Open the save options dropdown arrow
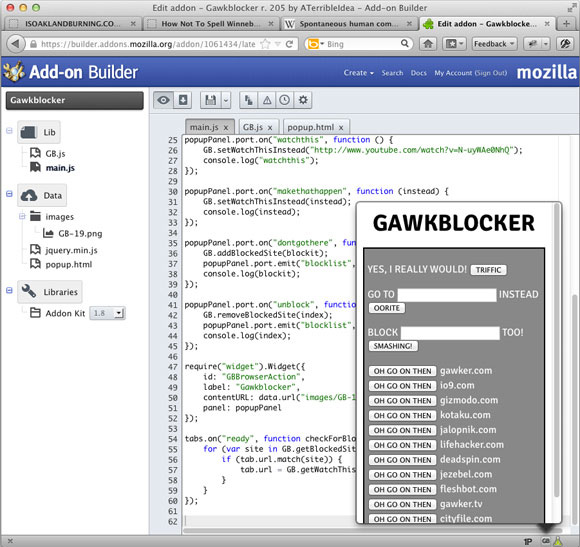 [x=226, y=100]
